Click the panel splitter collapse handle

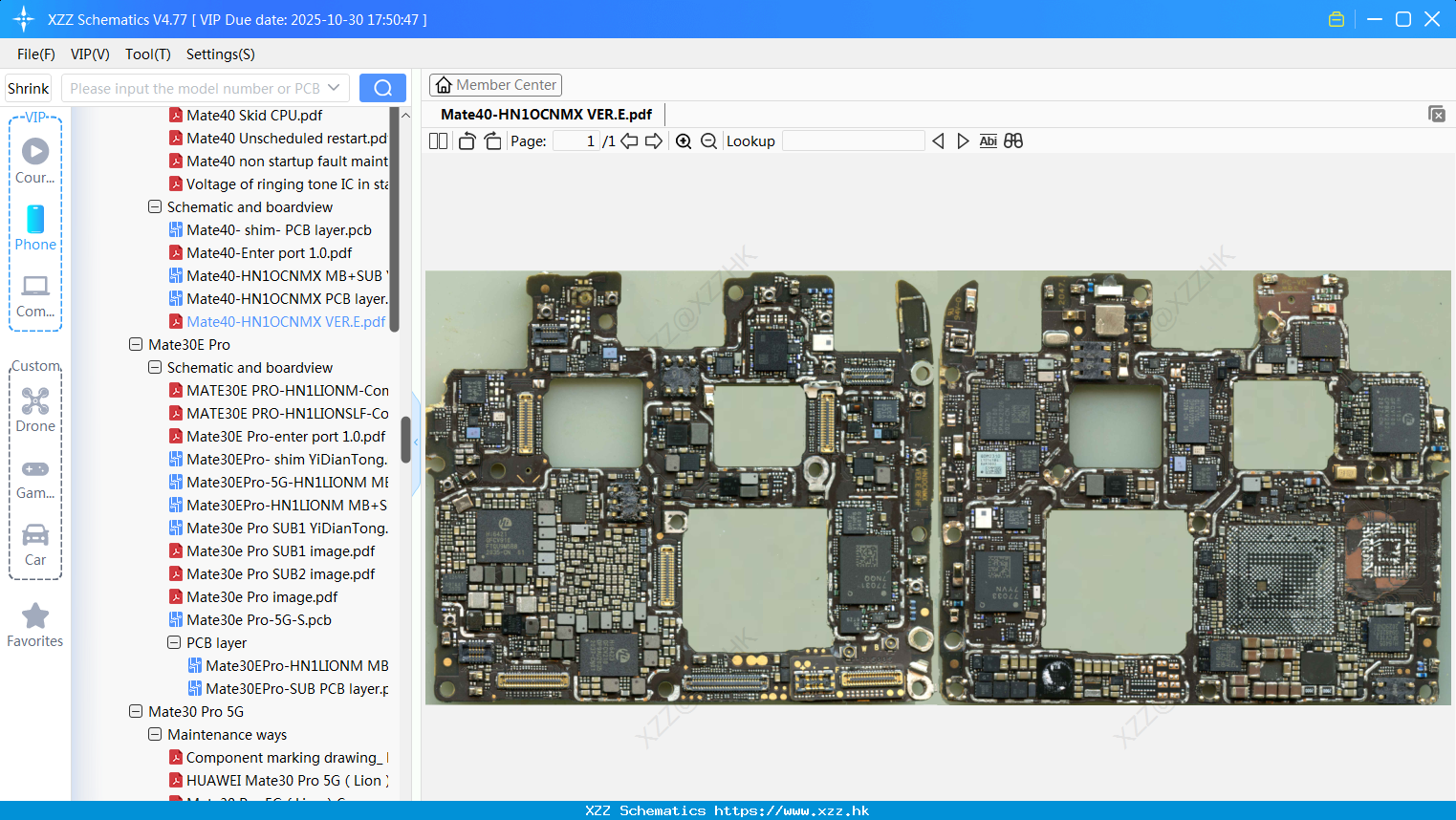coord(416,443)
